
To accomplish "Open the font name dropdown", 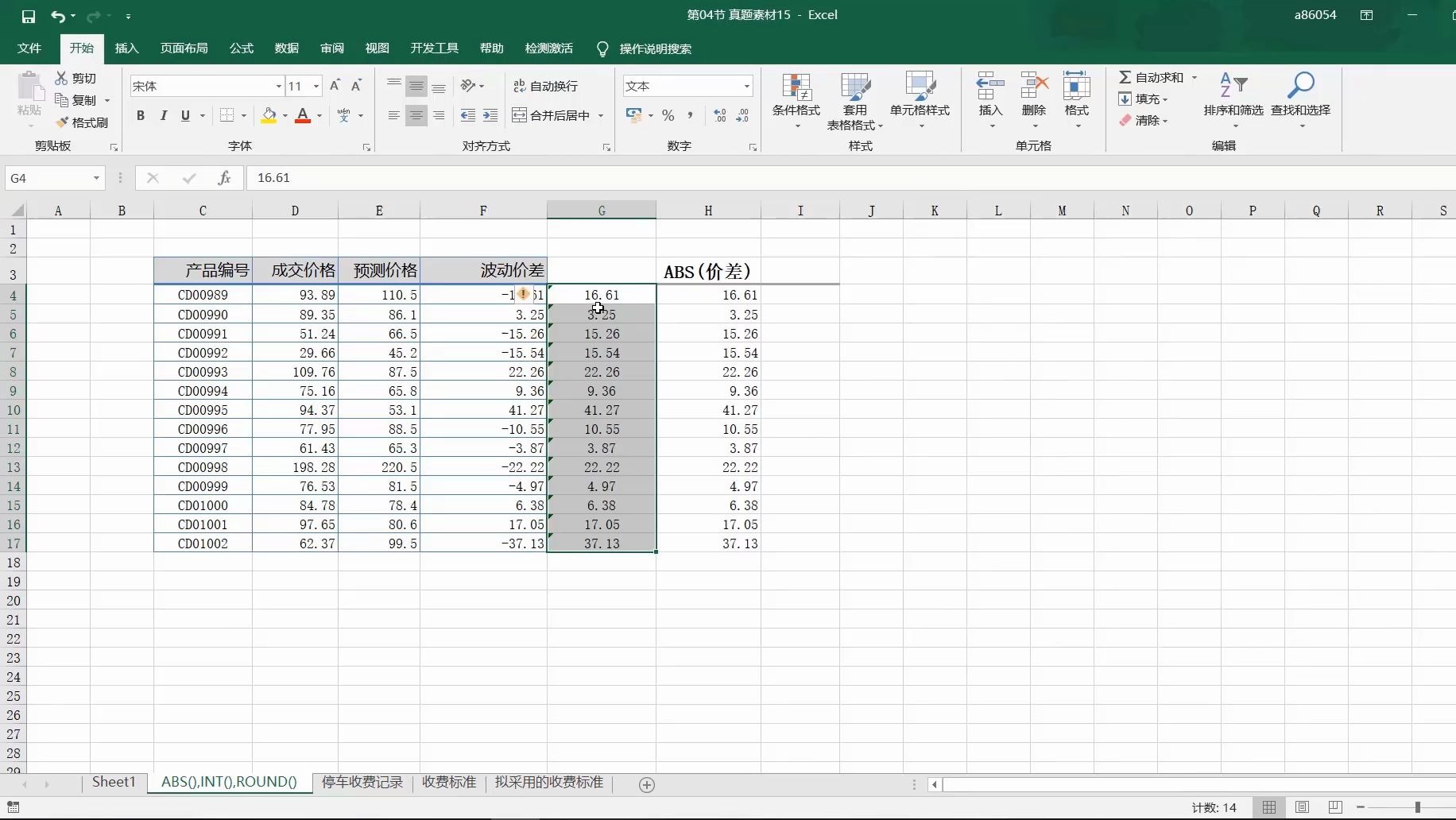I will [277, 85].
